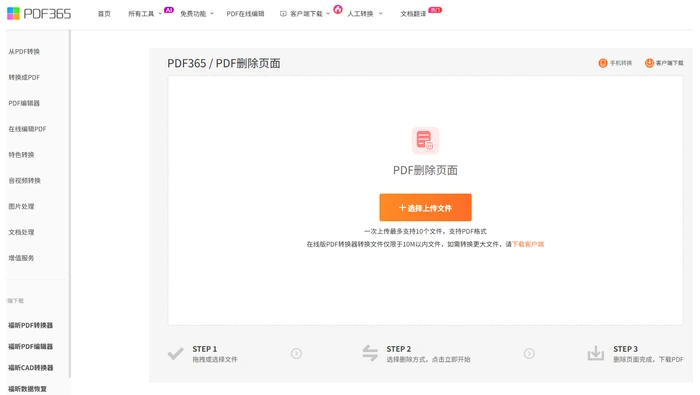Select 转换成PDF in the sidebar
This screenshot has width=700, height=395.
coord(24,77)
